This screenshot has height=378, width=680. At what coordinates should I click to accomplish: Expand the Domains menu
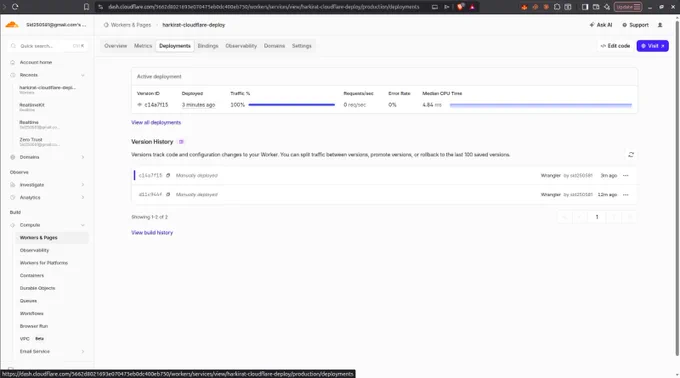point(83,157)
